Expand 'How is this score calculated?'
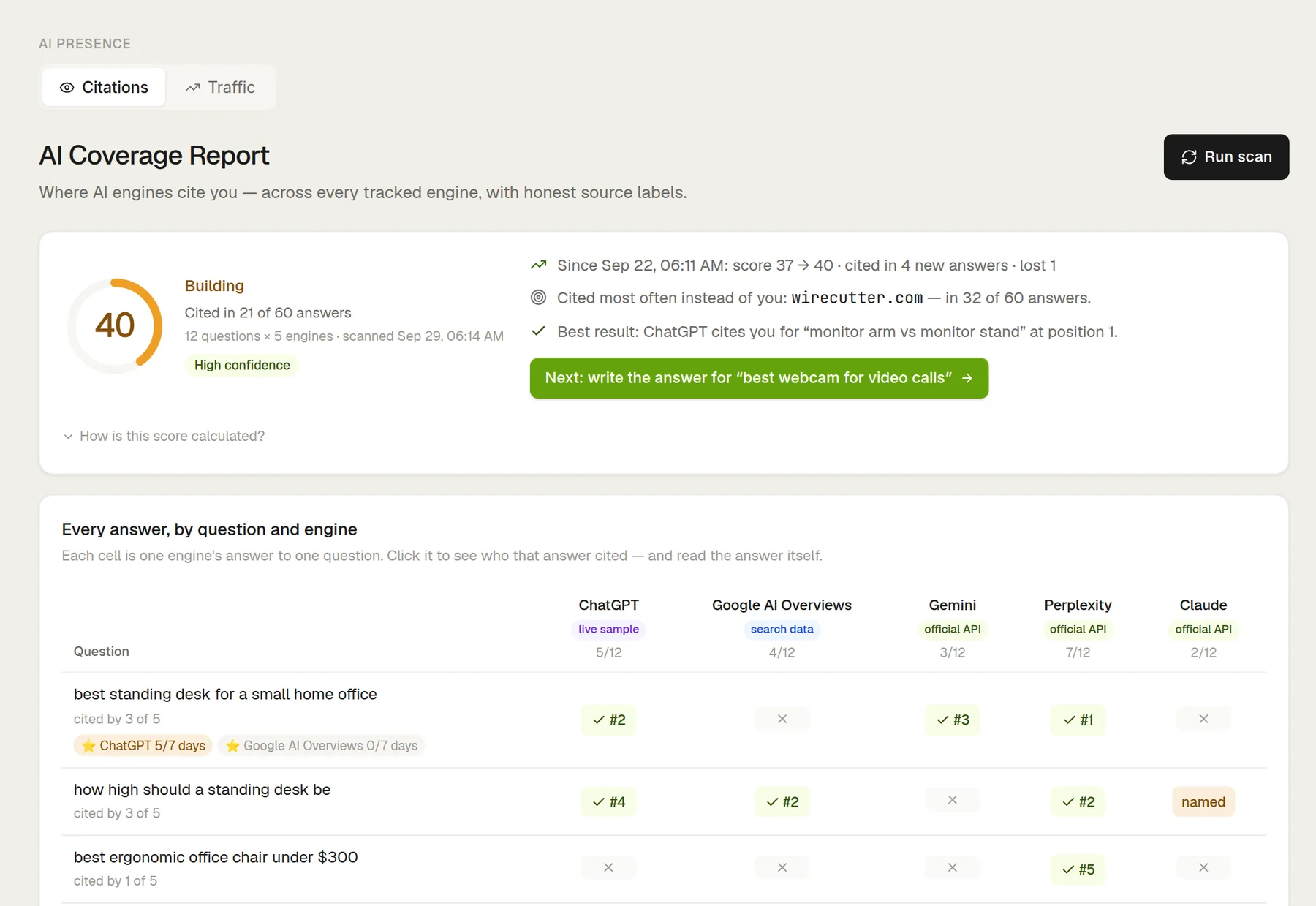This screenshot has height=906, width=1316. (164, 436)
